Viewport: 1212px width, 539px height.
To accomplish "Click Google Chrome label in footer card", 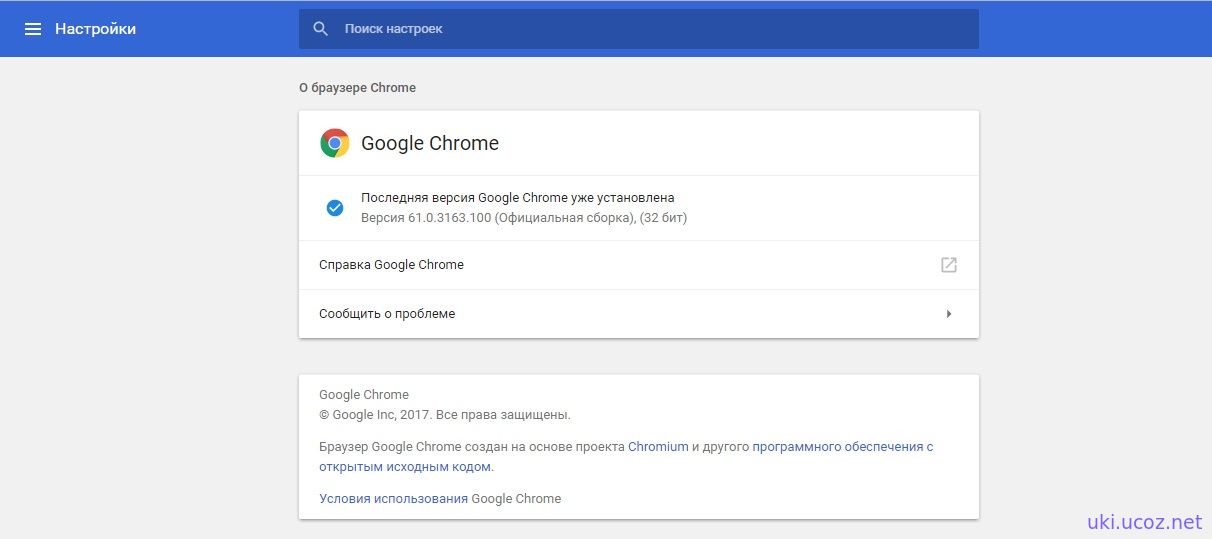I will pyautogui.click(x=364, y=395).
